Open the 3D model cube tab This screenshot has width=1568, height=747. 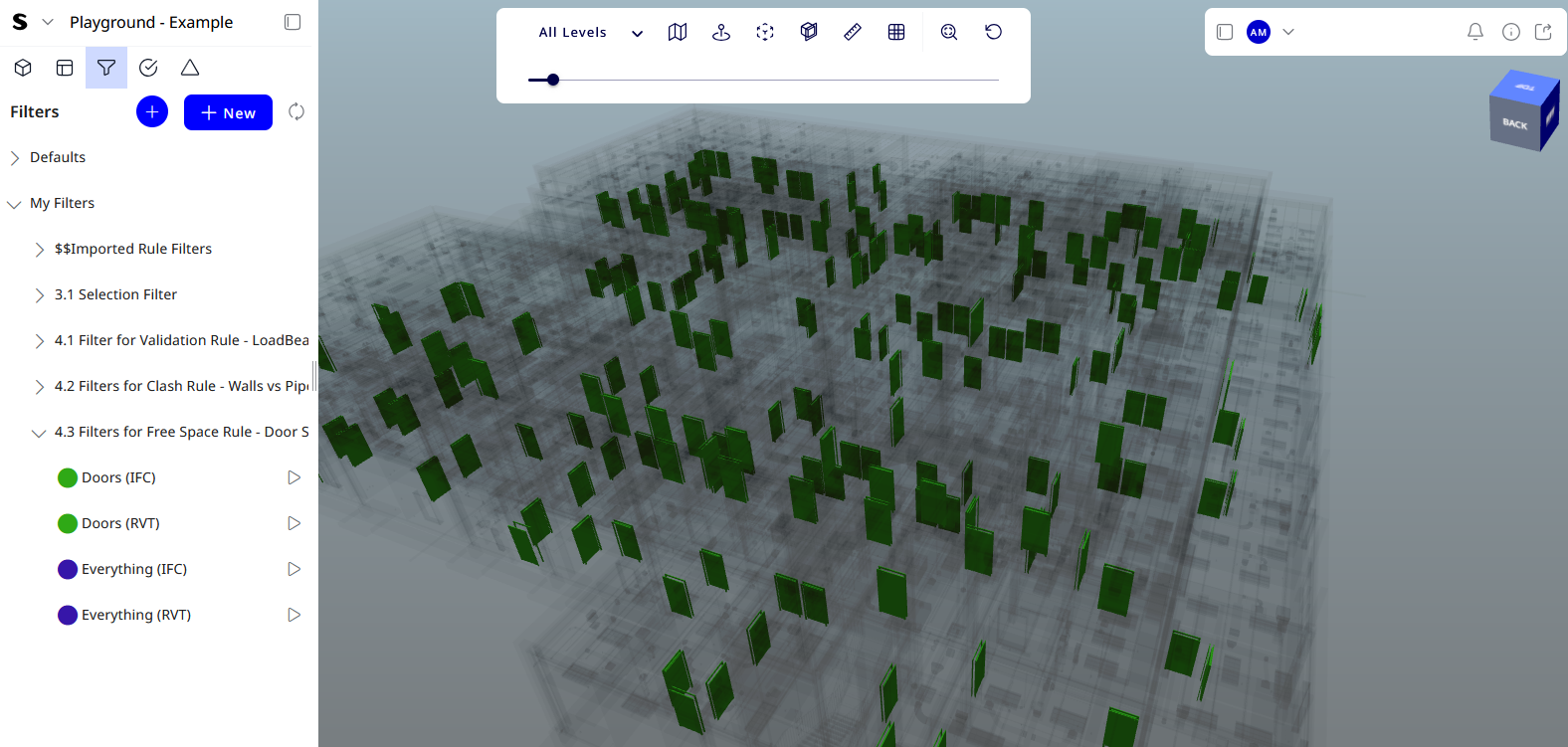pos(23,68)
